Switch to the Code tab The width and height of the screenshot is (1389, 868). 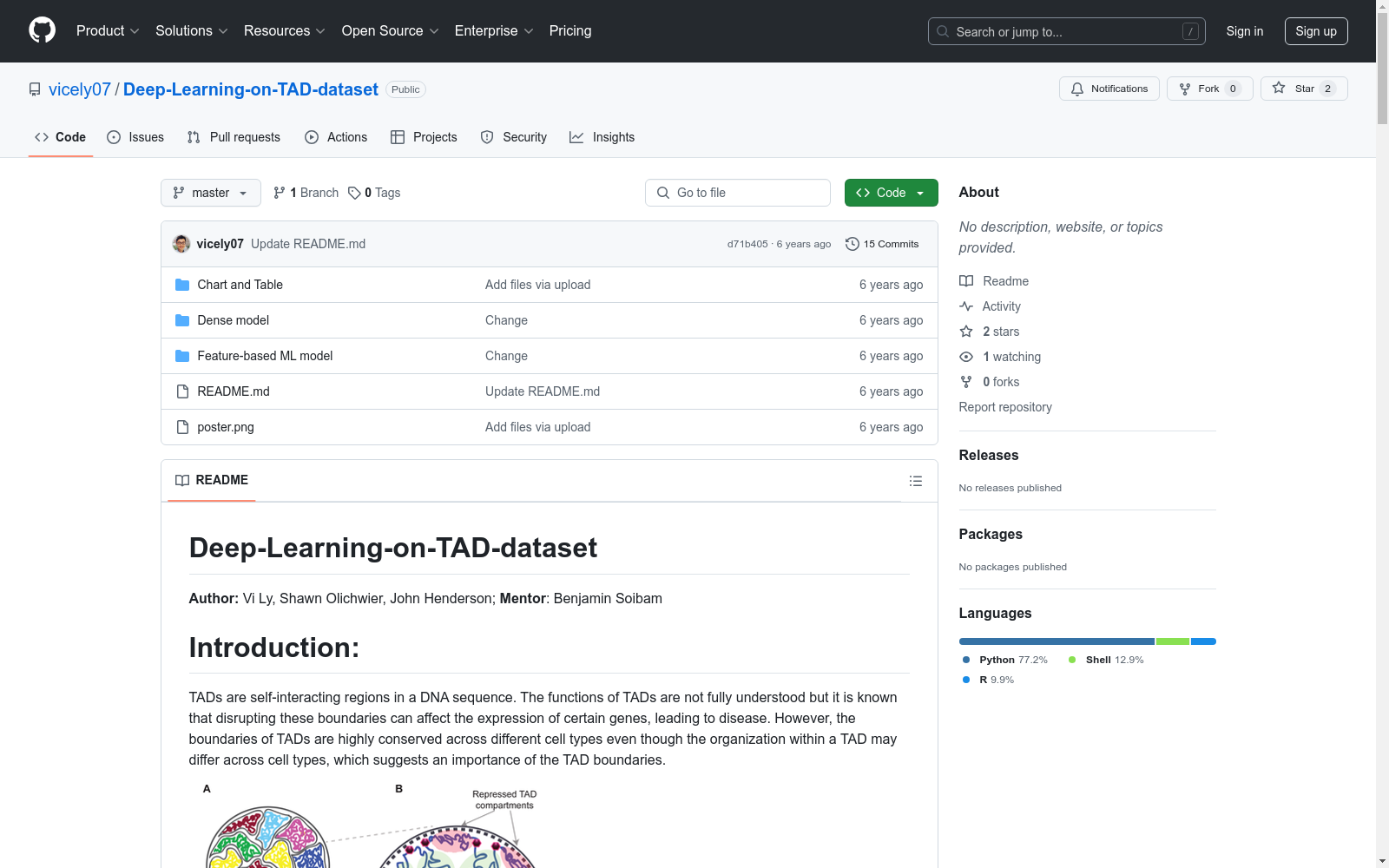click(61, 137)
